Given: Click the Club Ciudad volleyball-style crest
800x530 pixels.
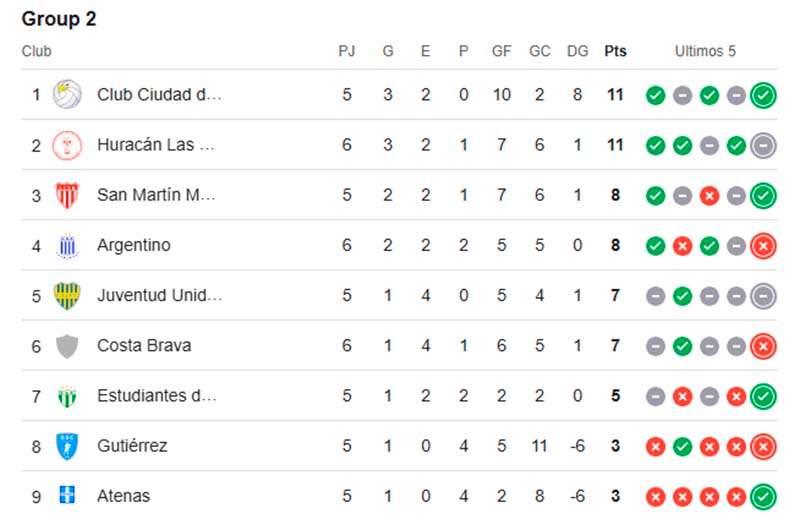Looking at the screenshot, I should [67, 94].
